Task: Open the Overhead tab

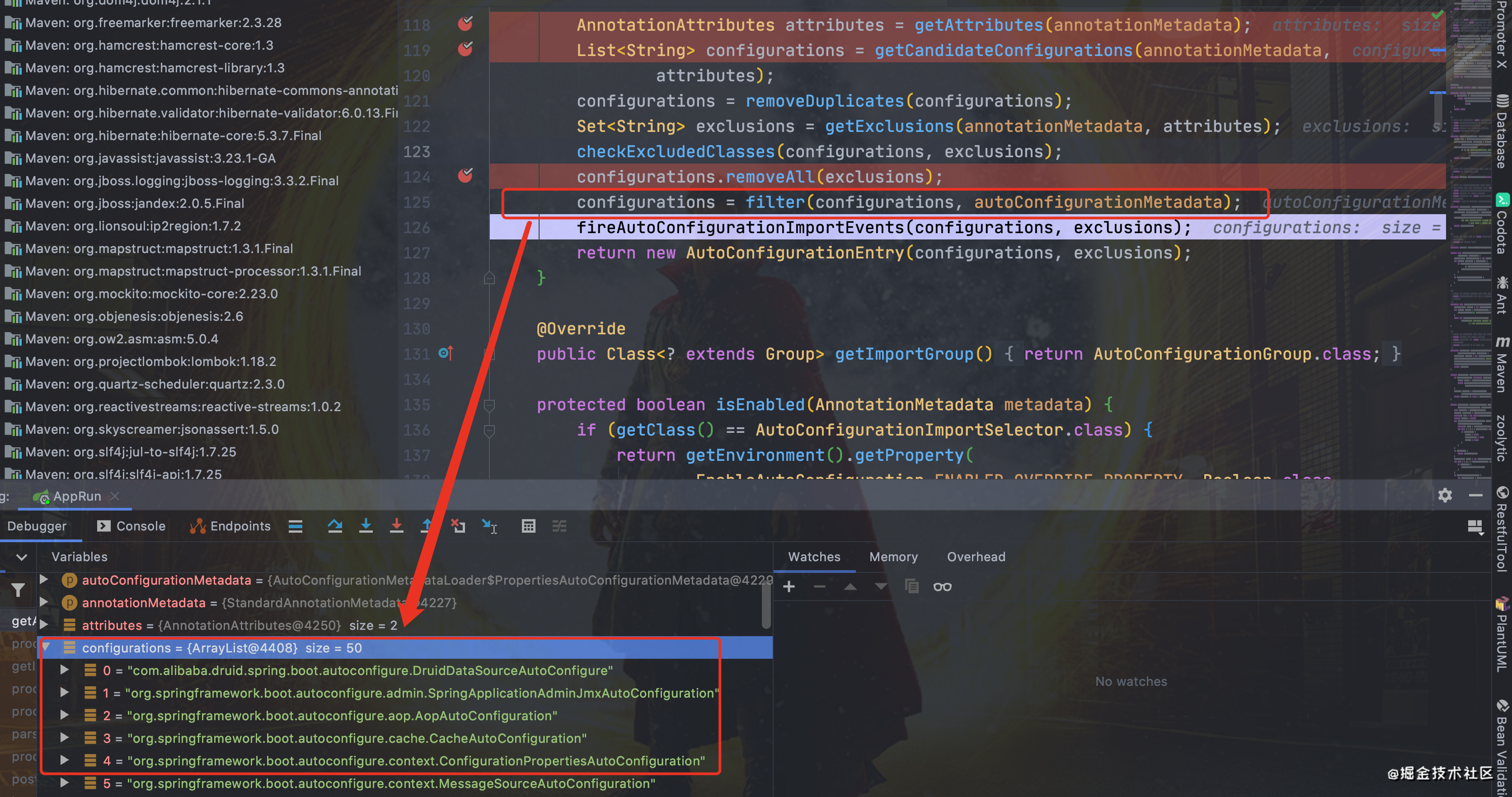Action: tap(976, 556)
